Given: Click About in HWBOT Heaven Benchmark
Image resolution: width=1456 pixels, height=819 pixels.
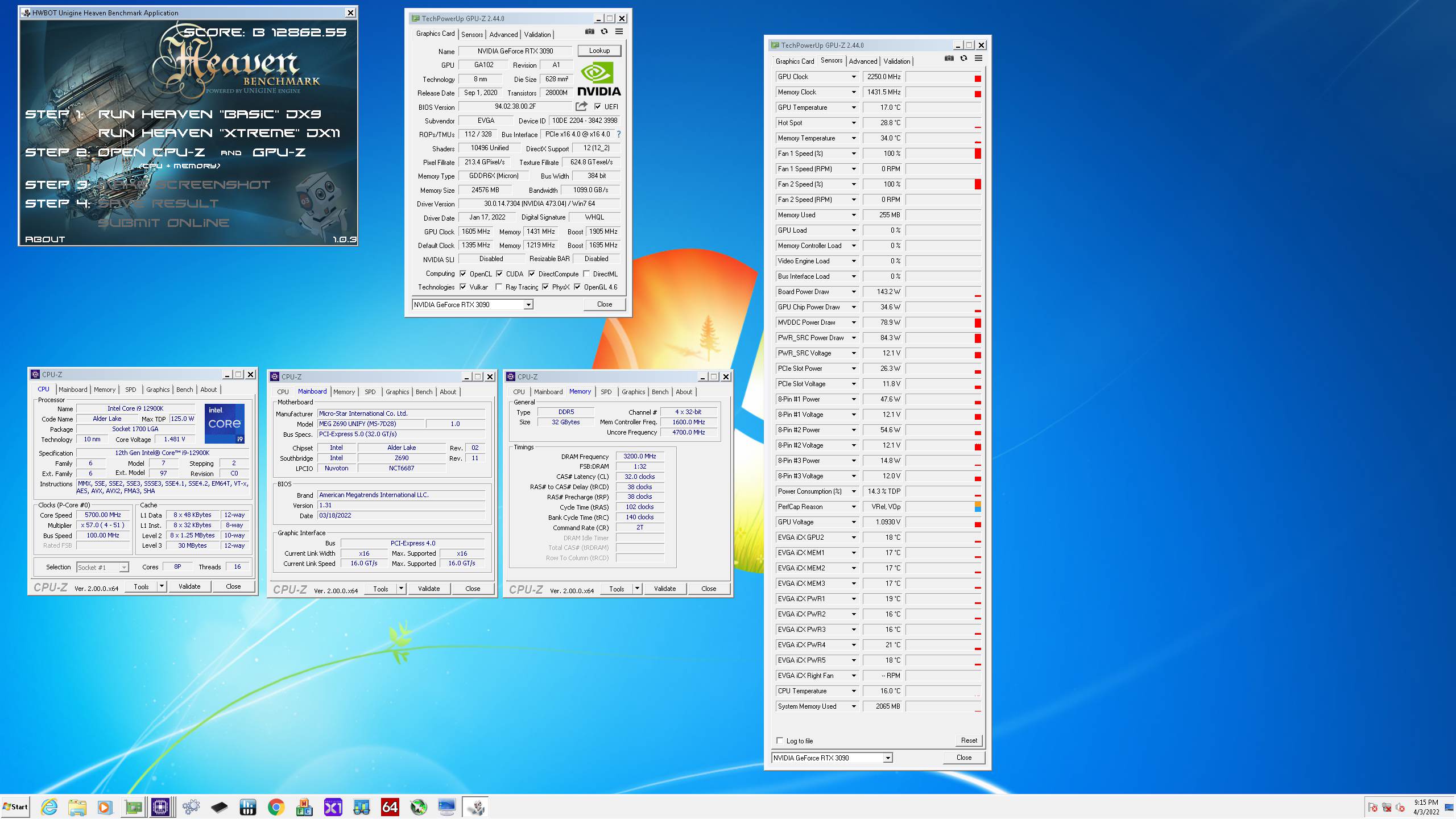Looking at the screenshot, I should tap(45, 239).
